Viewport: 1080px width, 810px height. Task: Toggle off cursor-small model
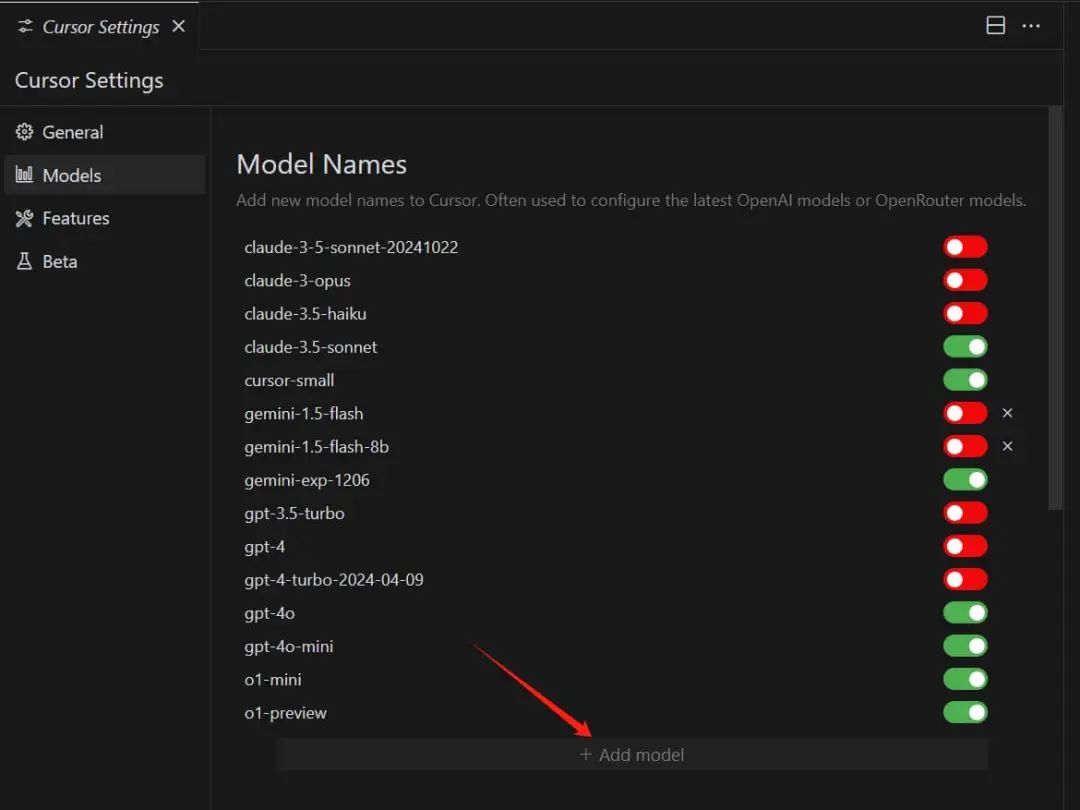965,380
